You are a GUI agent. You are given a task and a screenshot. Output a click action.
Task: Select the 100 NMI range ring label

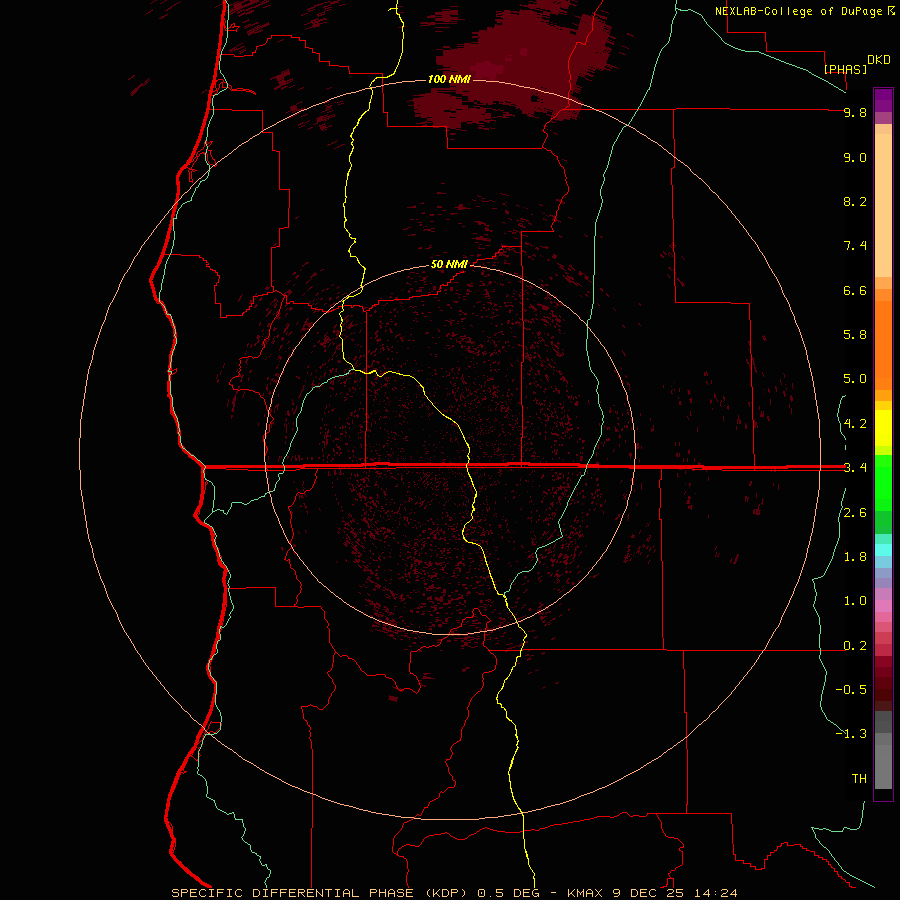coord(449,79)
